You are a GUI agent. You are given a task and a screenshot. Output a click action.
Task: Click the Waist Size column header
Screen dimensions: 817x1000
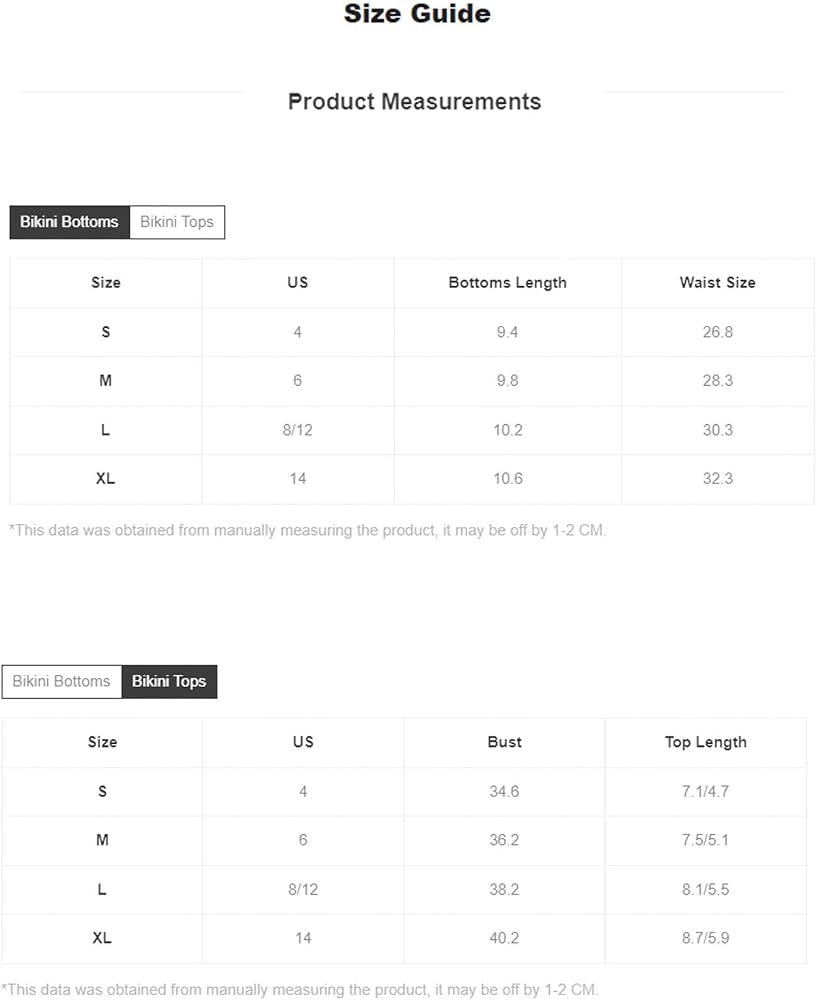[x=718, y=283]
